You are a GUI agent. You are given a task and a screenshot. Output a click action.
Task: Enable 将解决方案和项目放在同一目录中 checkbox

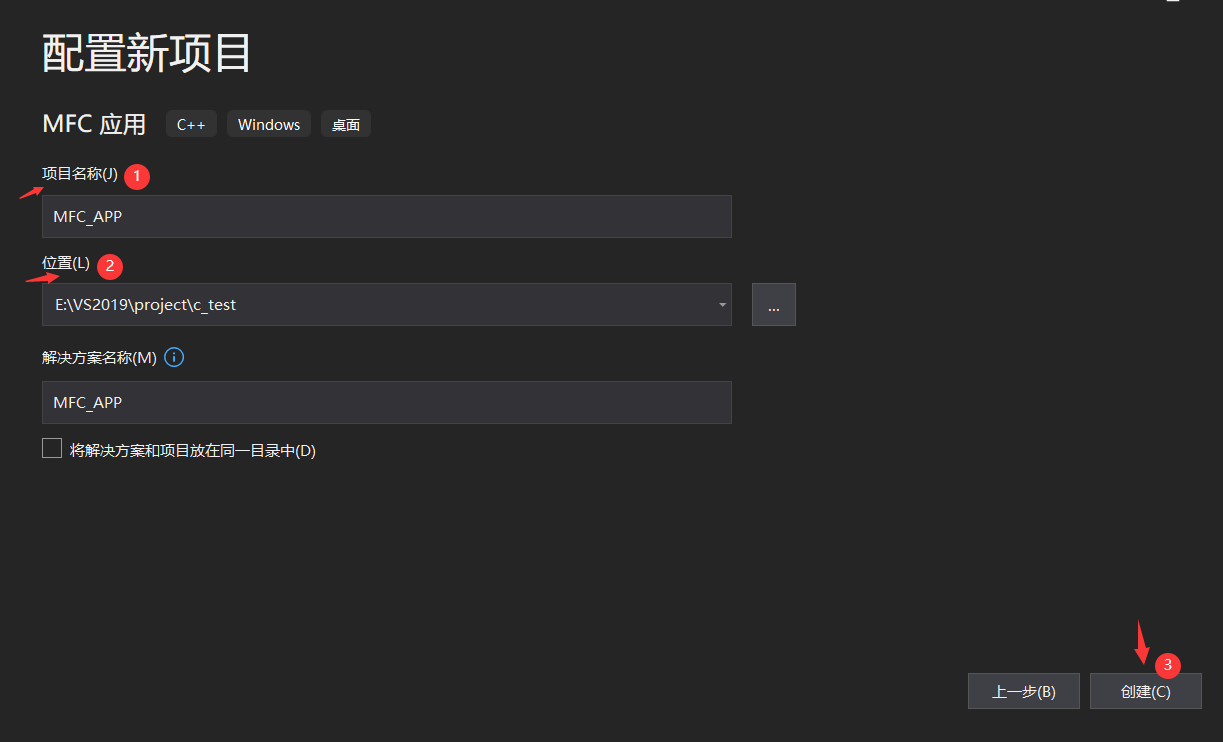52,449
